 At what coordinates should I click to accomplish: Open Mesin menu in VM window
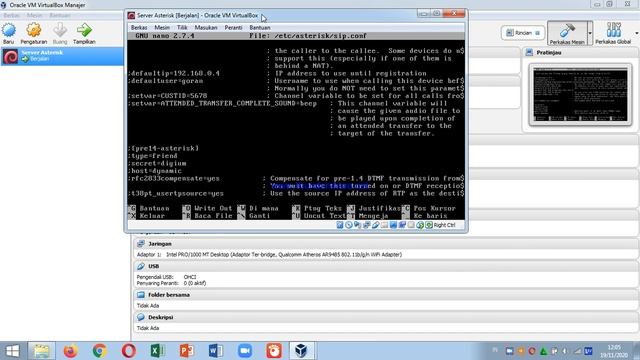pyautogui.click(x=162, y=27)
